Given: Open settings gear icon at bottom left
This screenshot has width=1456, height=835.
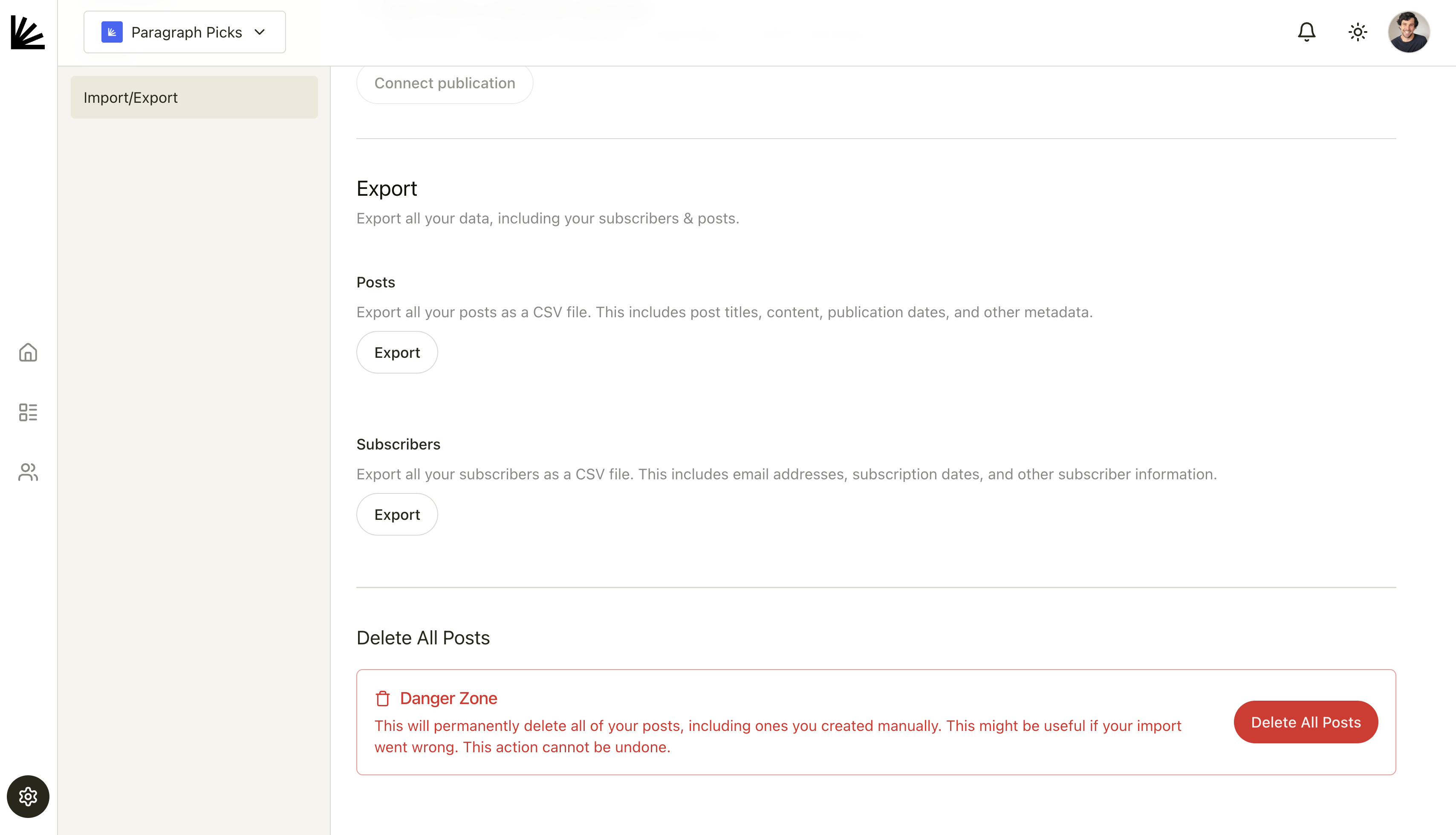Looking at the screenshot, I should coord(28,796).
